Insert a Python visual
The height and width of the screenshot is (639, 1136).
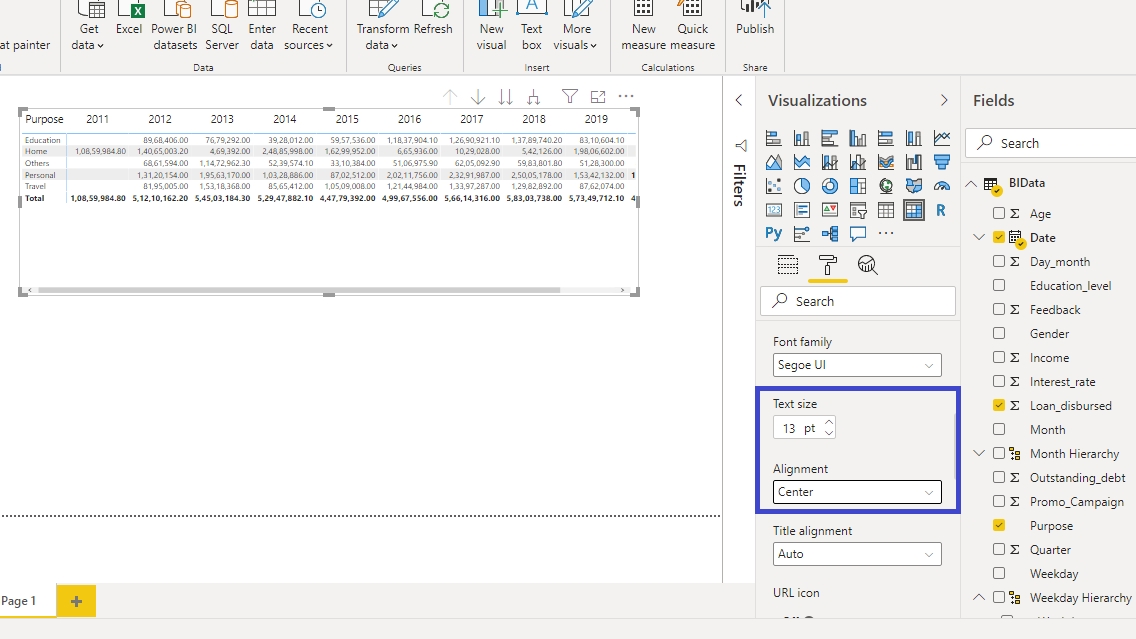point(774,234)
